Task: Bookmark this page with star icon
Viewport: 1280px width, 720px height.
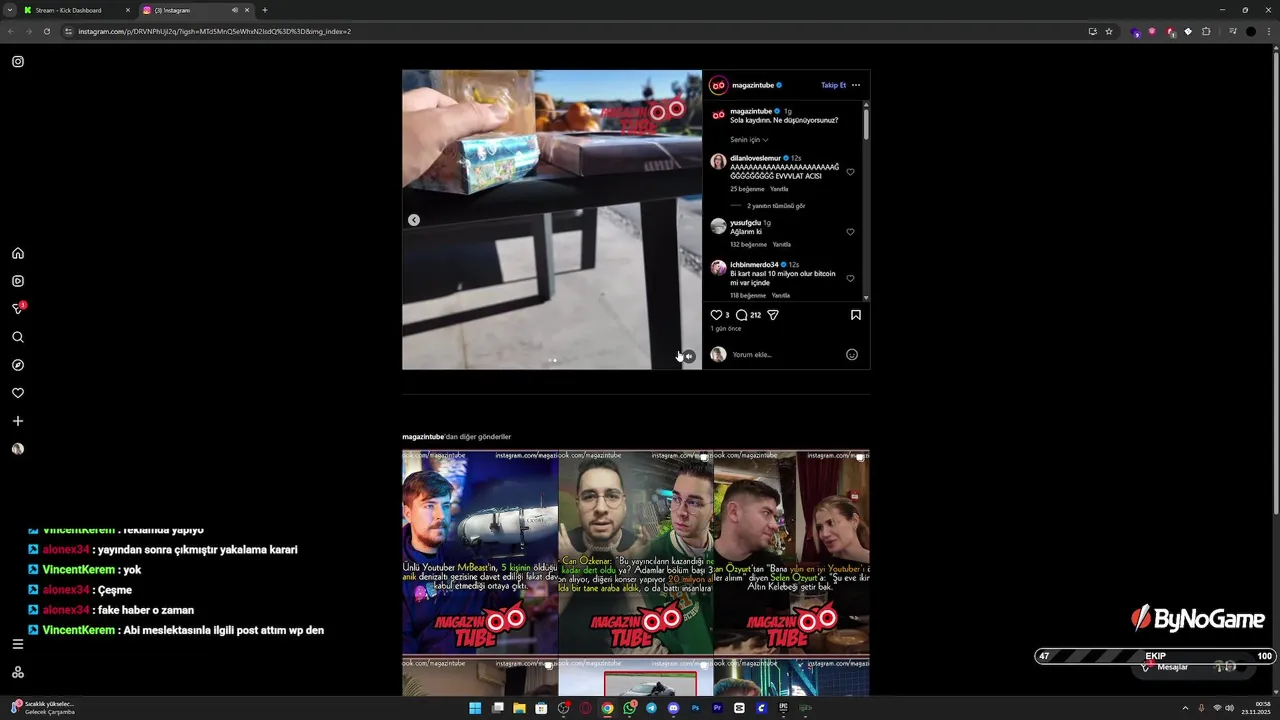Action: tap(1109, 31)
